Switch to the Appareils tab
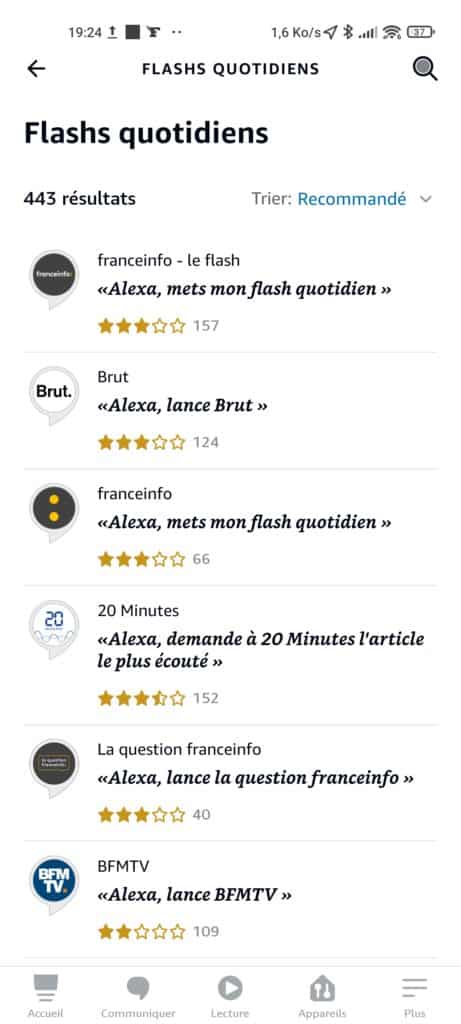Image resolution: width=461 pixels, height=1024 pixels. coord(323,996)
